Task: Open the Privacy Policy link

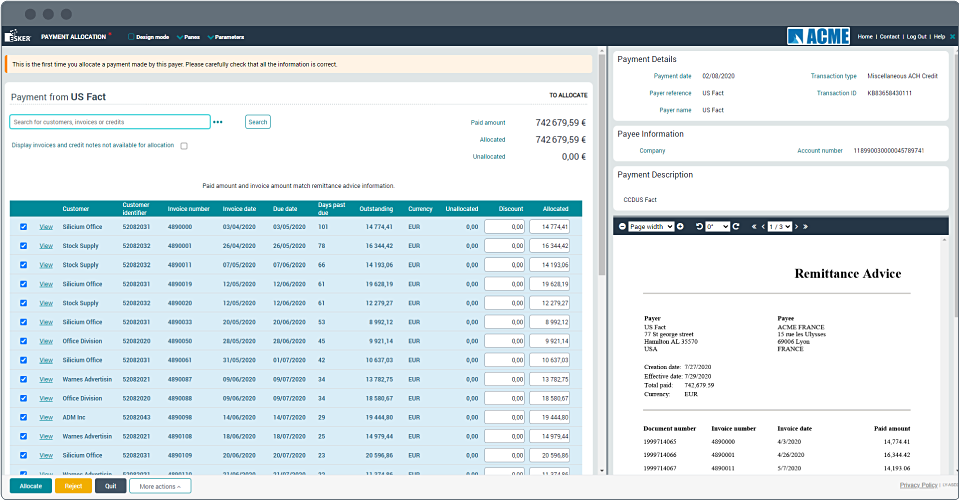Action: [918, 485]
